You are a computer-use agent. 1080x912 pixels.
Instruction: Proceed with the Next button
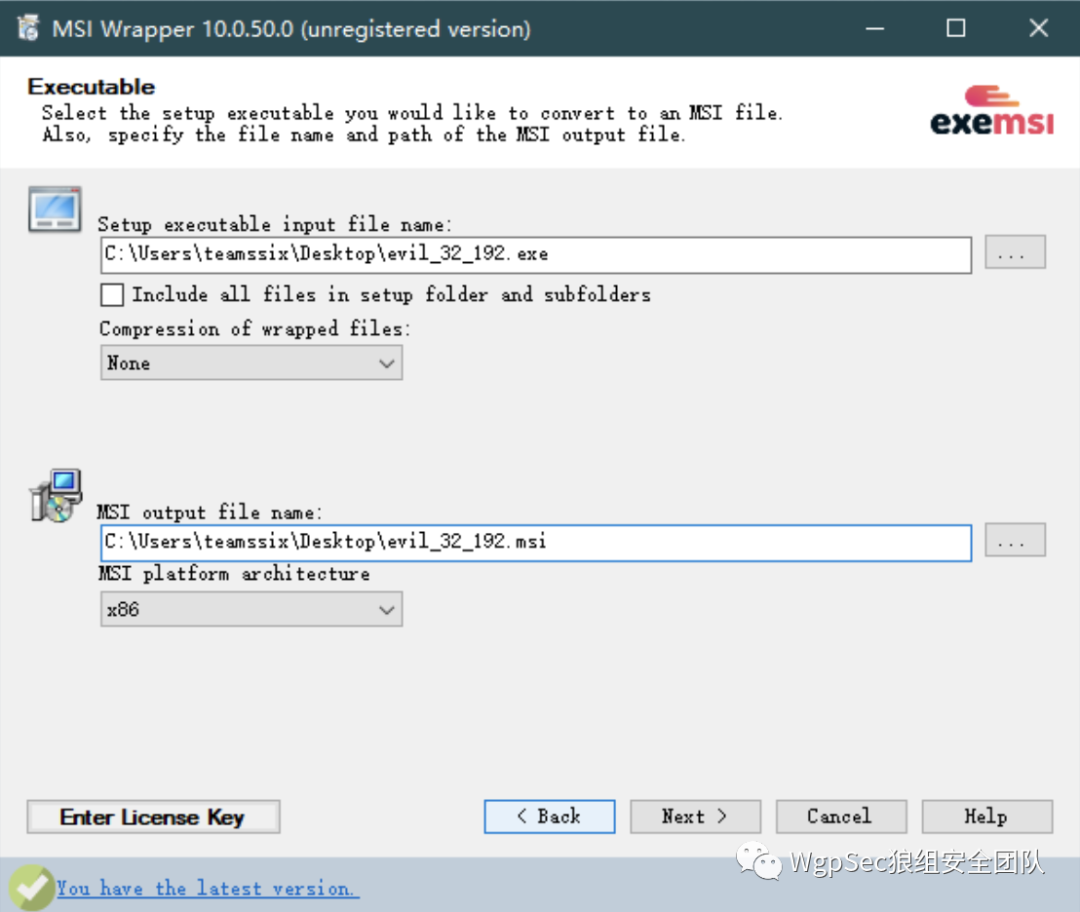(x=695, y=817)
